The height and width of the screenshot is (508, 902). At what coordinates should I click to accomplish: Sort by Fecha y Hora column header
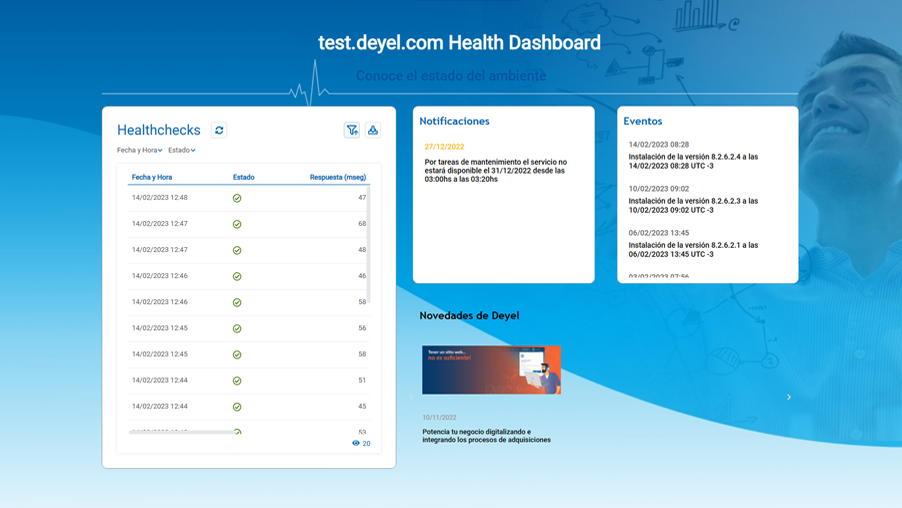click(152, 177)
